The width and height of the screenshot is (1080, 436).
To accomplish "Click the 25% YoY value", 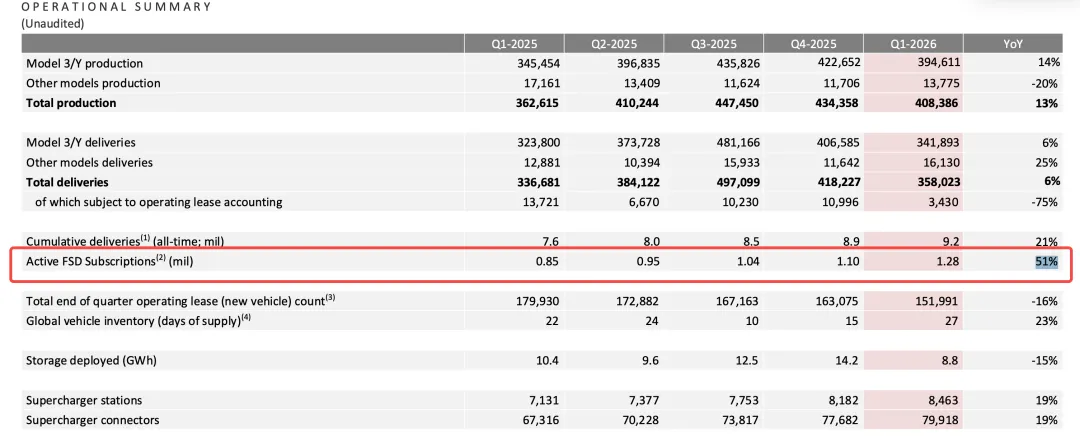I will point(1047,163).
